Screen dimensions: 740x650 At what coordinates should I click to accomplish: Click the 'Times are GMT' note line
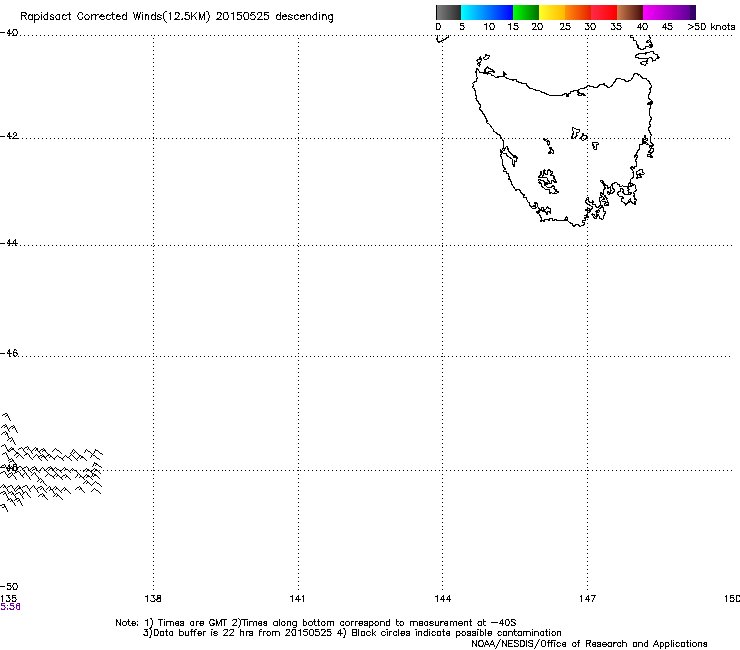tap(316, 623)
